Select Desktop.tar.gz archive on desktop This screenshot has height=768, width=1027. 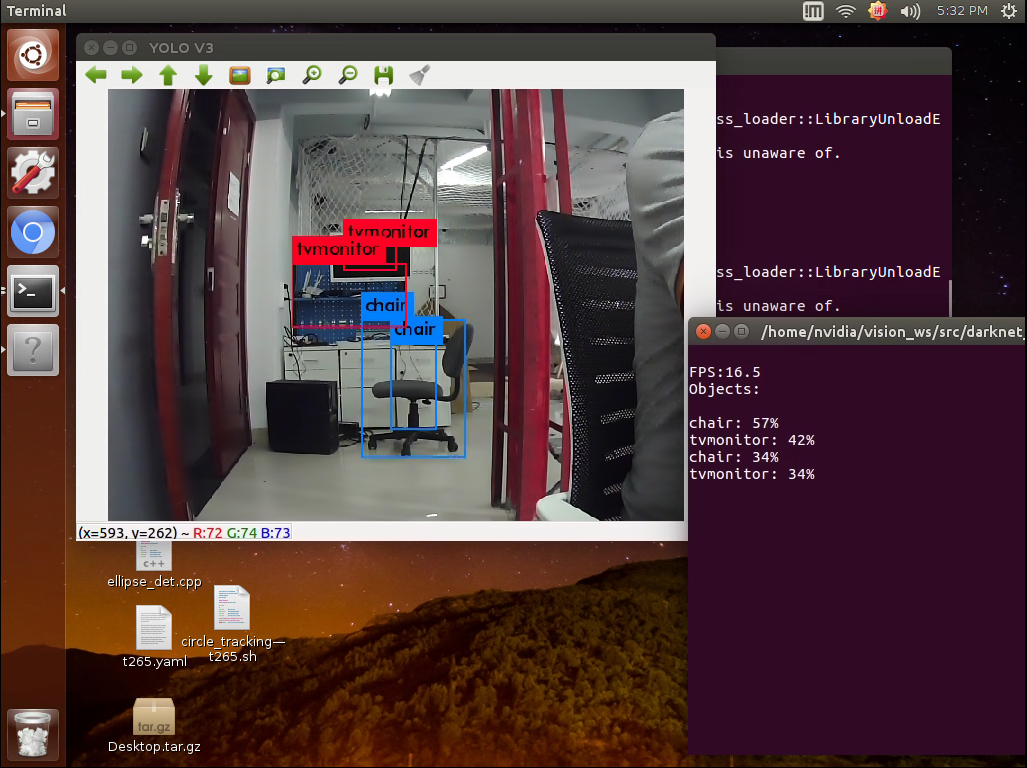pyautogui.click(x=154, y=725)
